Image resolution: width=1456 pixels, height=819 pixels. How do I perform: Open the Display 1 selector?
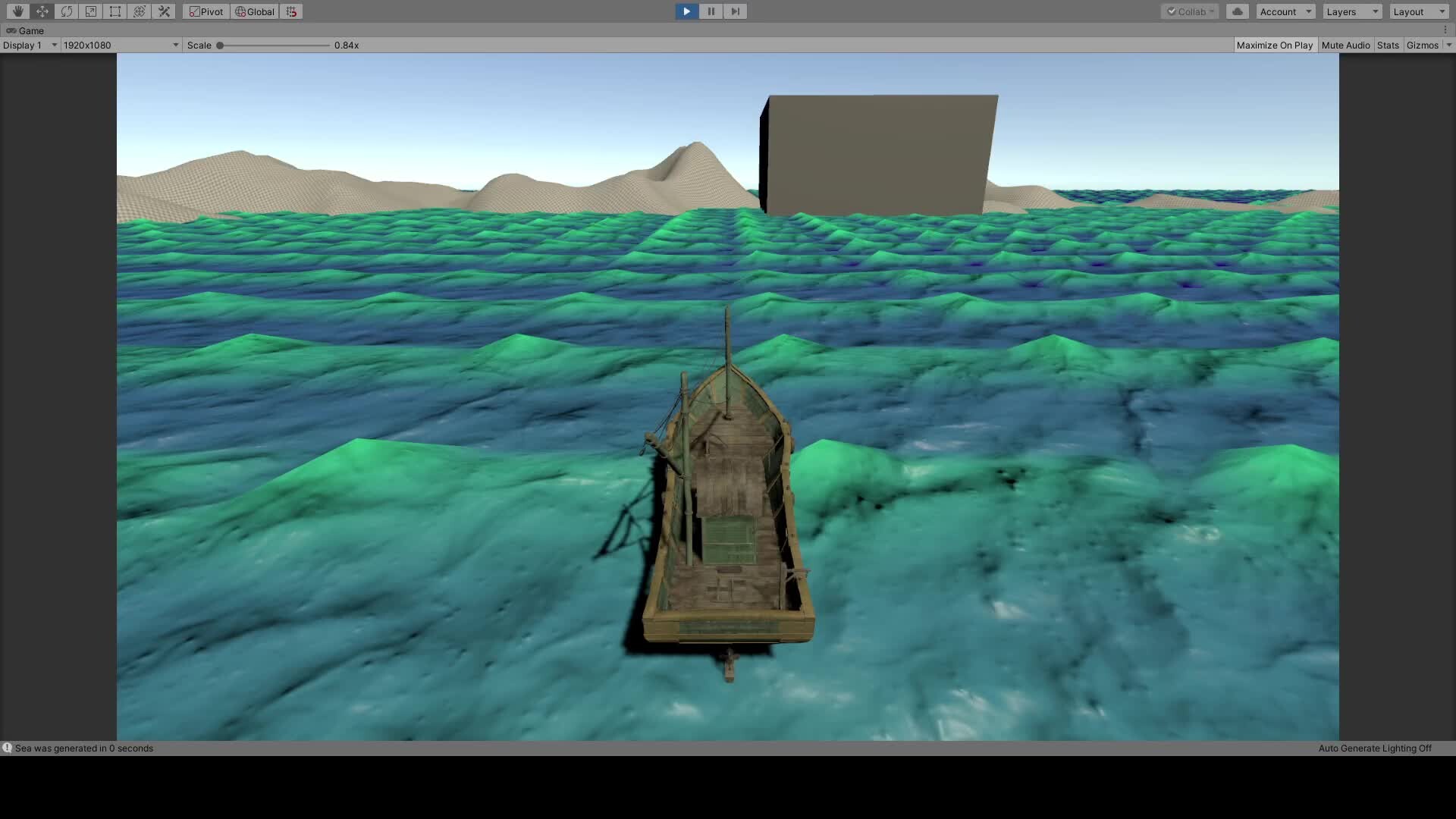29,45
